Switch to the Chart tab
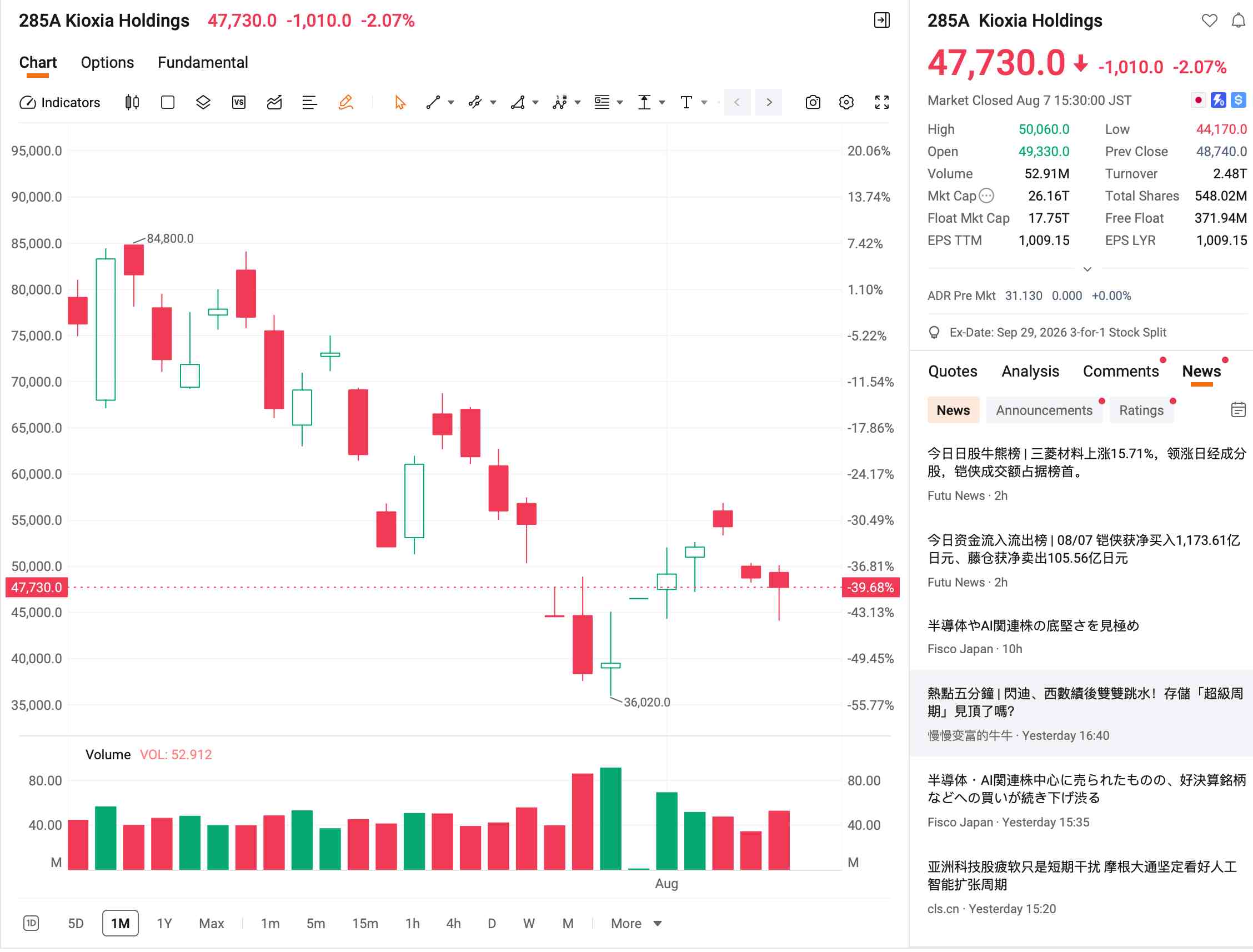 (x=38, y=62)
